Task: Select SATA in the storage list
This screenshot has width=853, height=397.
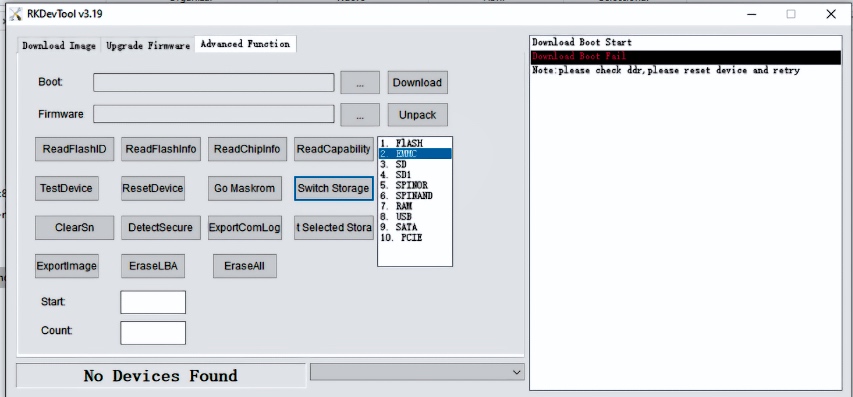Action: [x=415, y=227]
